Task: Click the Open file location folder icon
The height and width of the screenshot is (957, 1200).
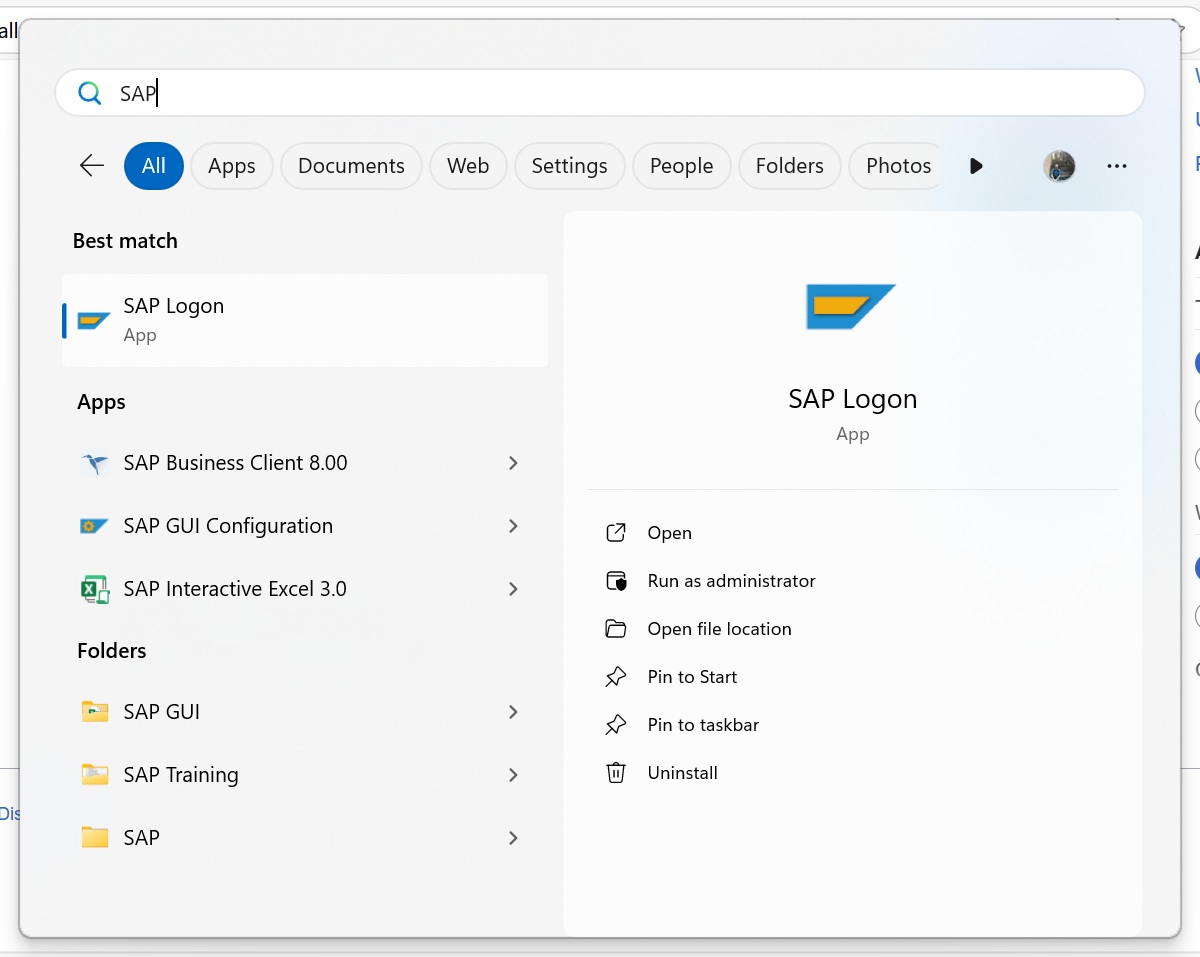Action: [616, 629]
